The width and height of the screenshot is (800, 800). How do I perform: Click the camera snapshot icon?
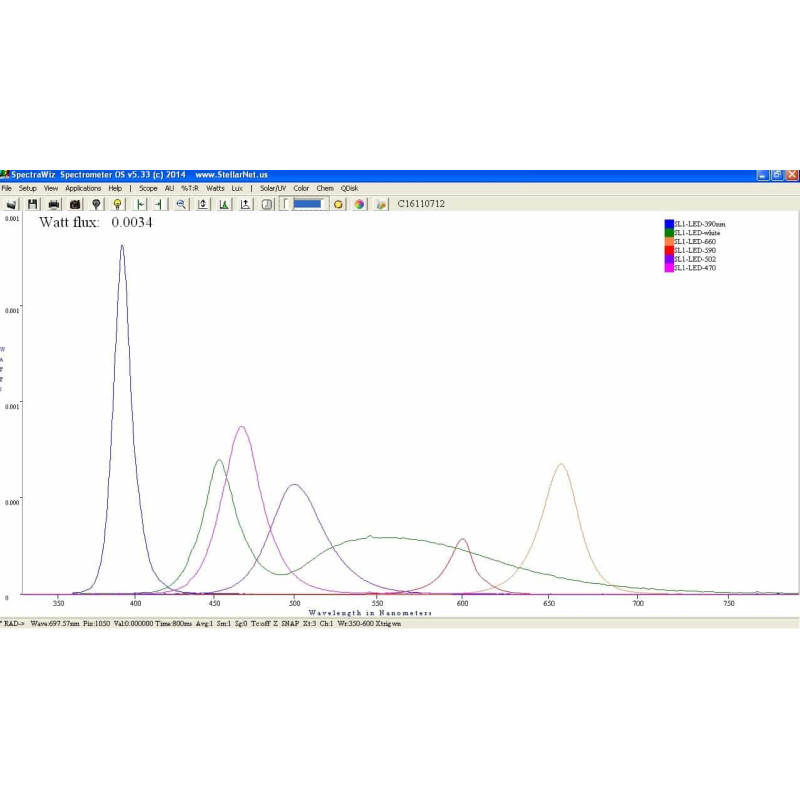[x=75, y=204]
